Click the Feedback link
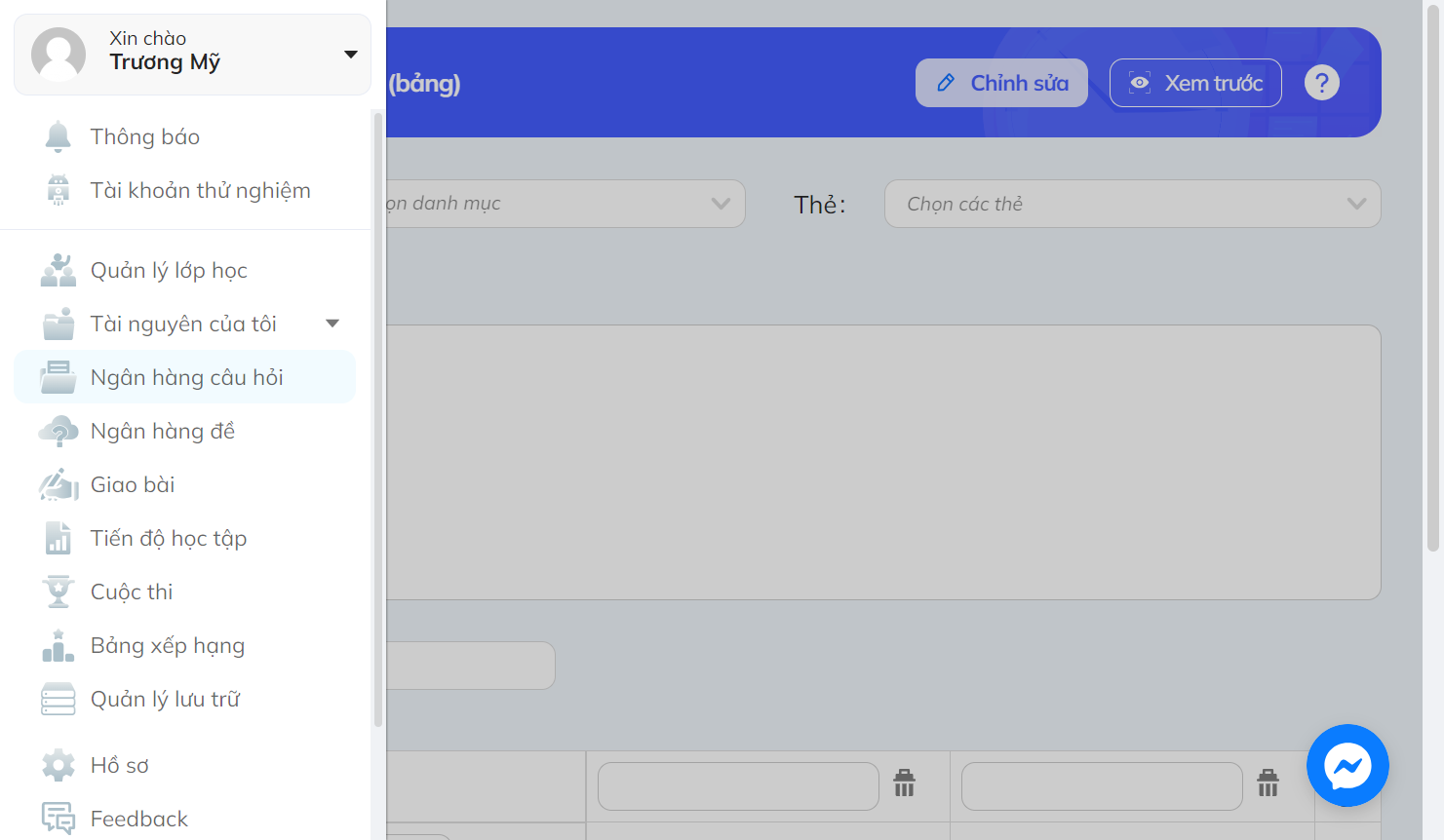 point(139,819)
